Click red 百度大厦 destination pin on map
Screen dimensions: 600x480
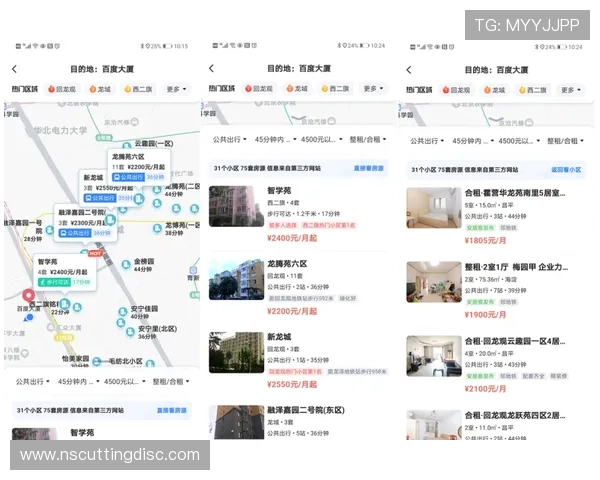[28, 295]
